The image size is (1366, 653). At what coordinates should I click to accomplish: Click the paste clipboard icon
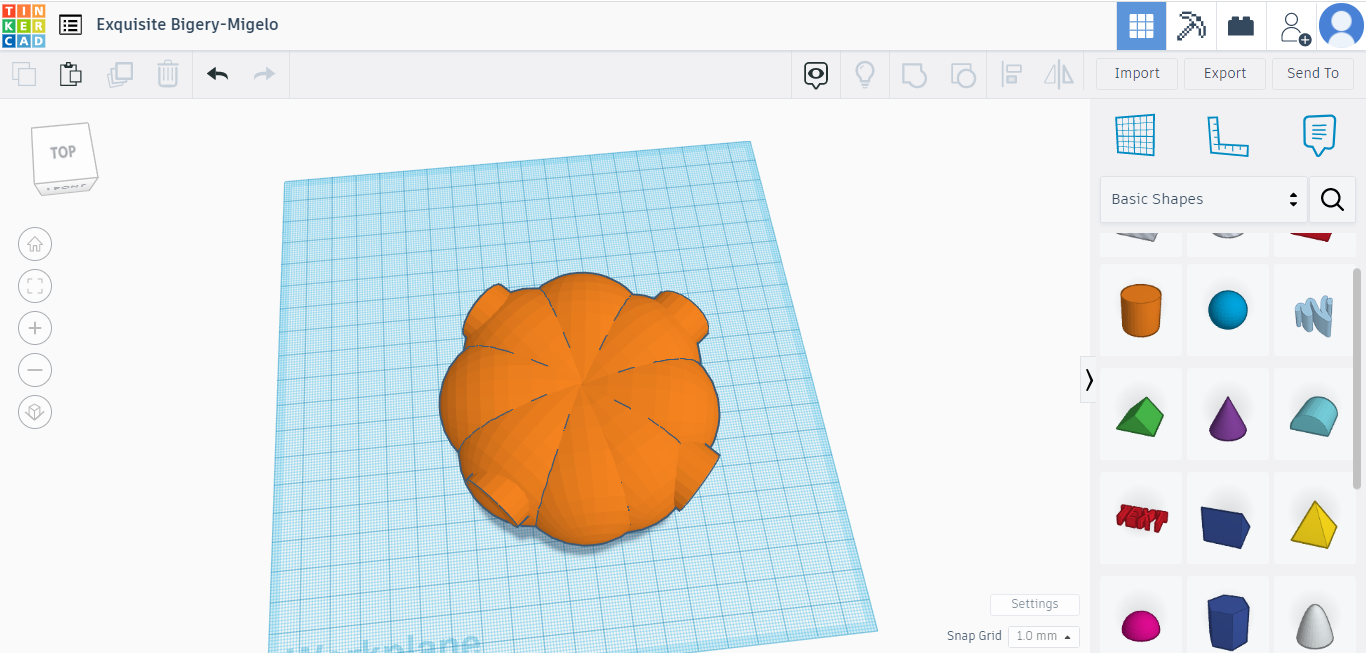70,74
